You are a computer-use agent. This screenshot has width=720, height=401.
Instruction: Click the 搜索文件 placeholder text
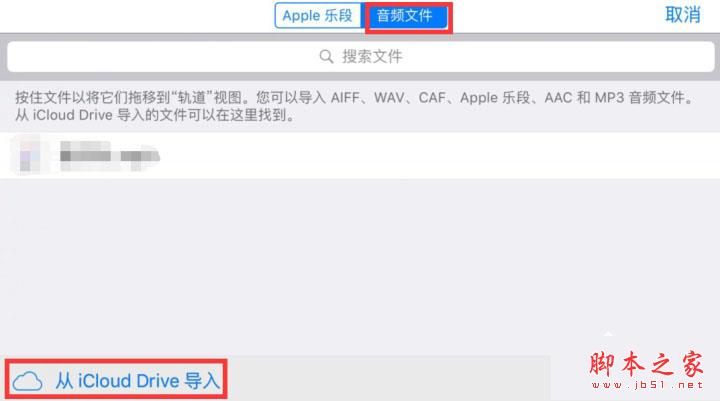[372, 57]
